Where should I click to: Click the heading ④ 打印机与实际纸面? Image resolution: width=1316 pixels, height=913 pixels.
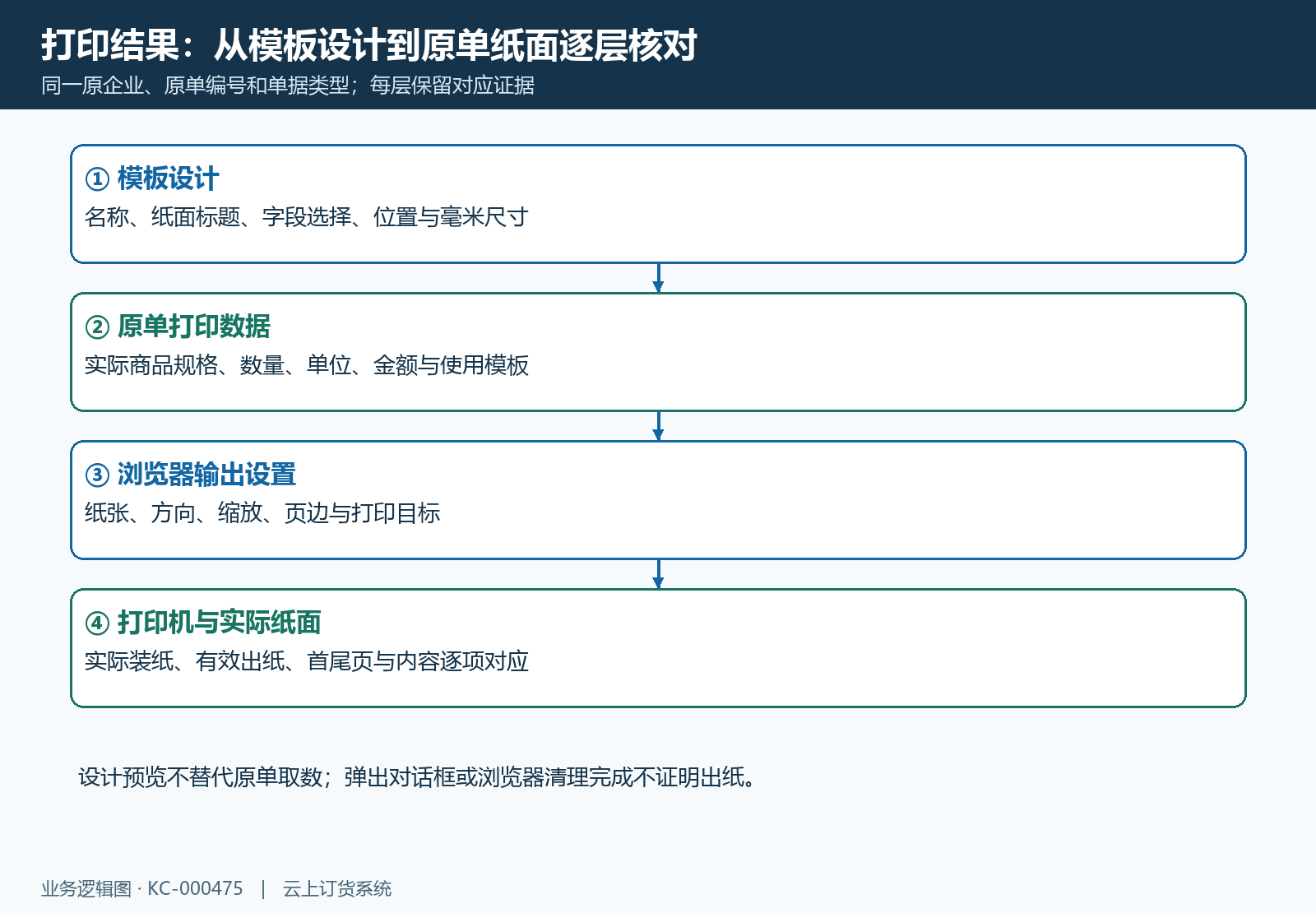[203, 623]
